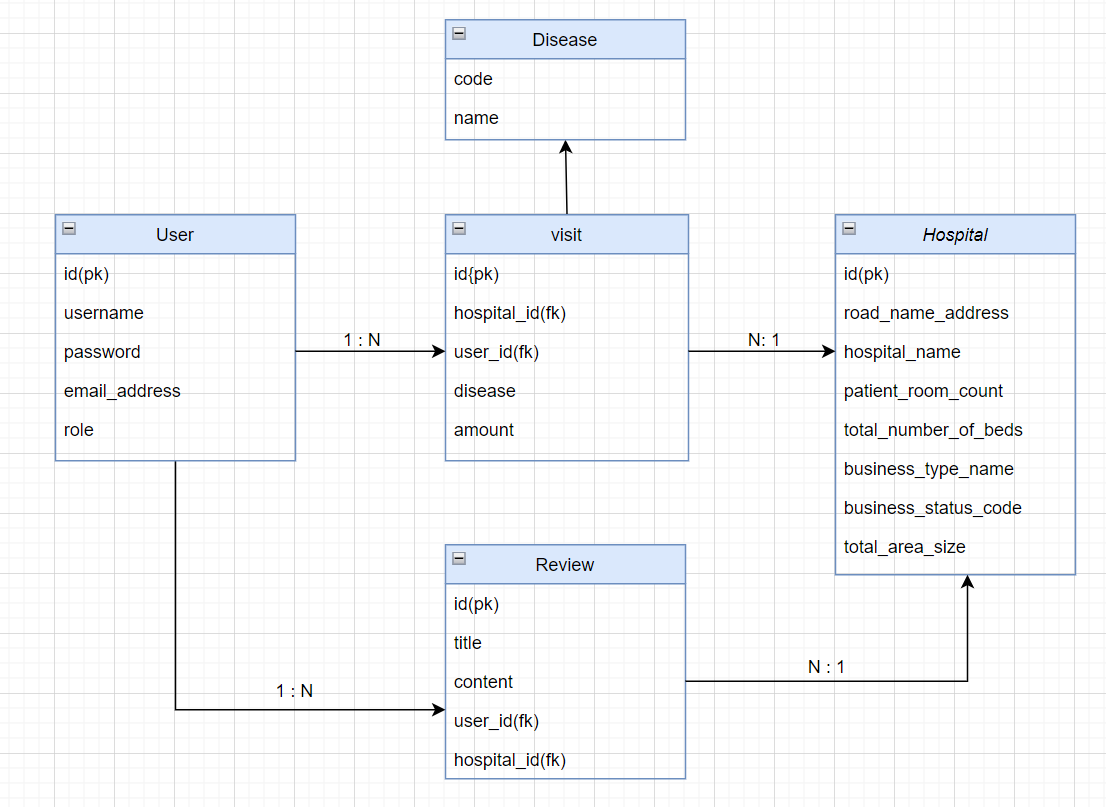
Task: Click the amount row in visit table
Action: click(483, 430)
